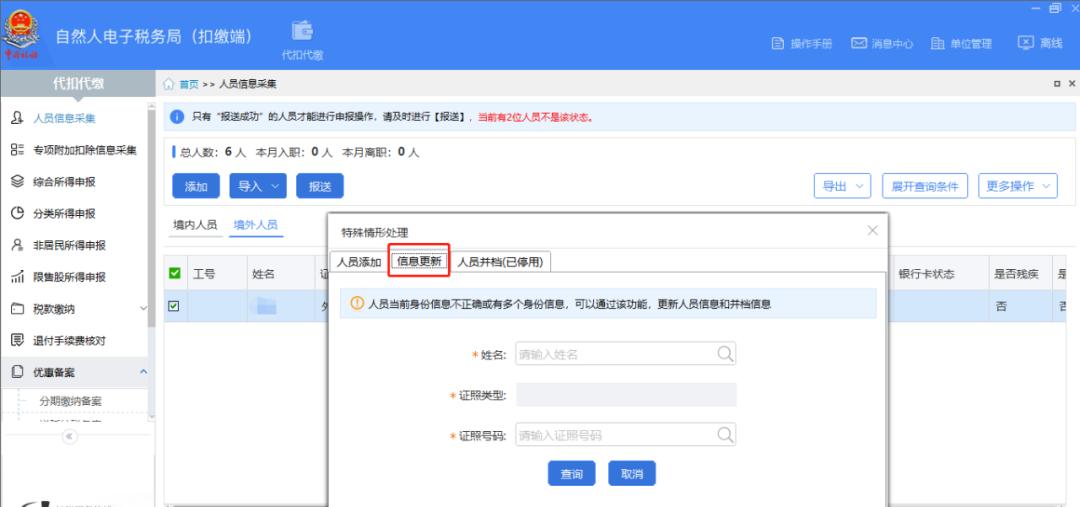1080x507 pixels.
Task: Collapse the left sidebar with double-arrow icon
Action: 69,436
